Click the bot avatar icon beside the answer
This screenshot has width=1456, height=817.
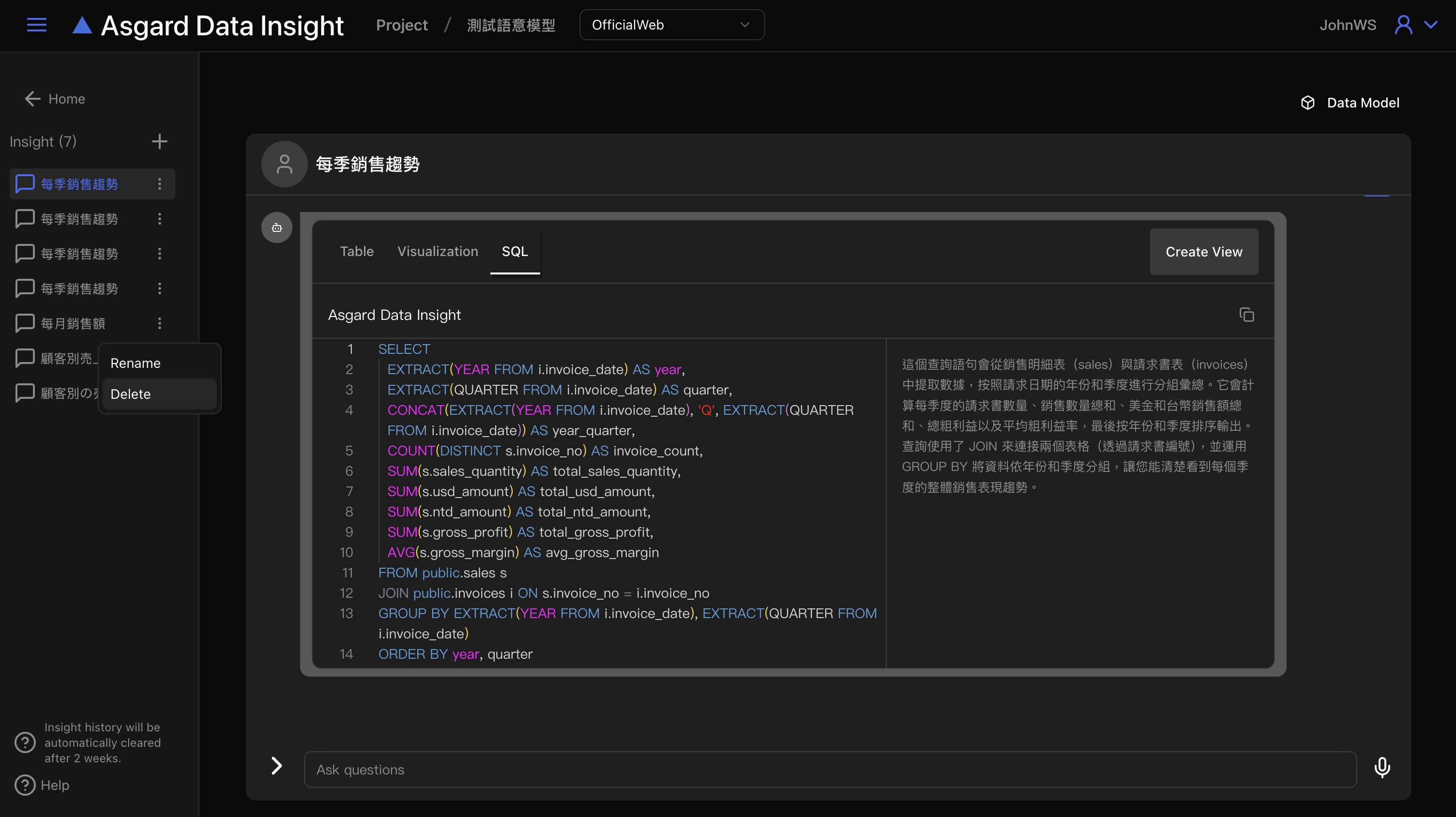click(276, 227)
